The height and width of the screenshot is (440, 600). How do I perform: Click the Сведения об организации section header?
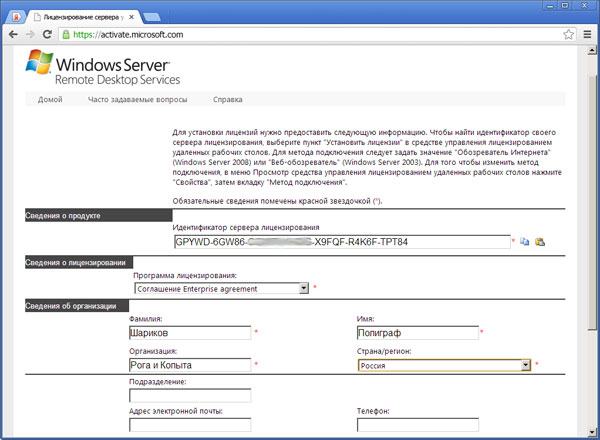click(x=77, y=306)
